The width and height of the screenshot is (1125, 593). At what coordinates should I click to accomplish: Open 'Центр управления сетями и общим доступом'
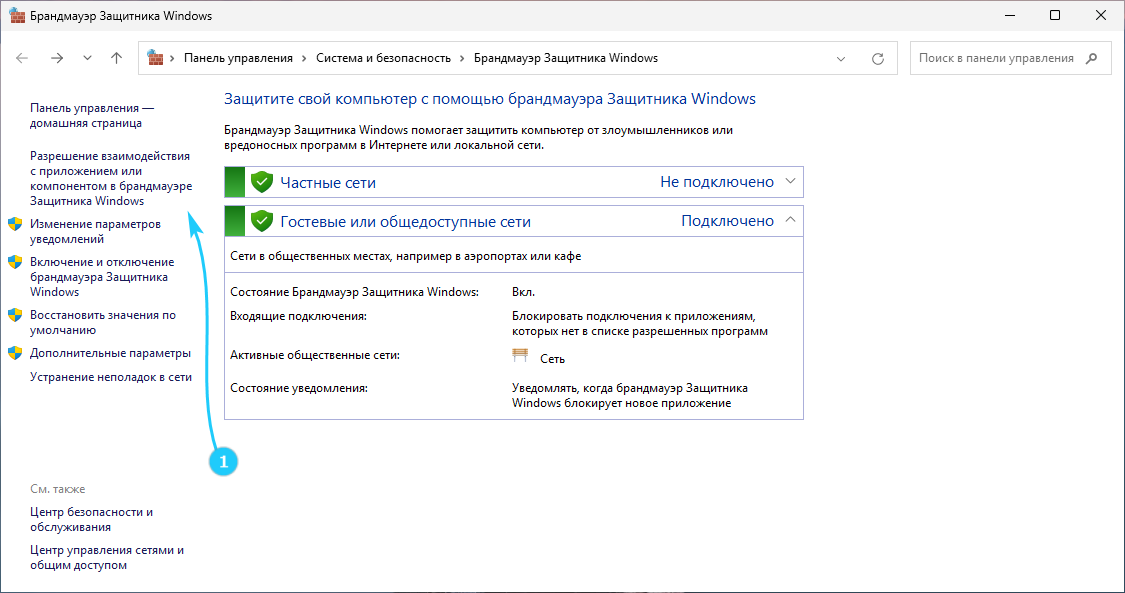107,558
